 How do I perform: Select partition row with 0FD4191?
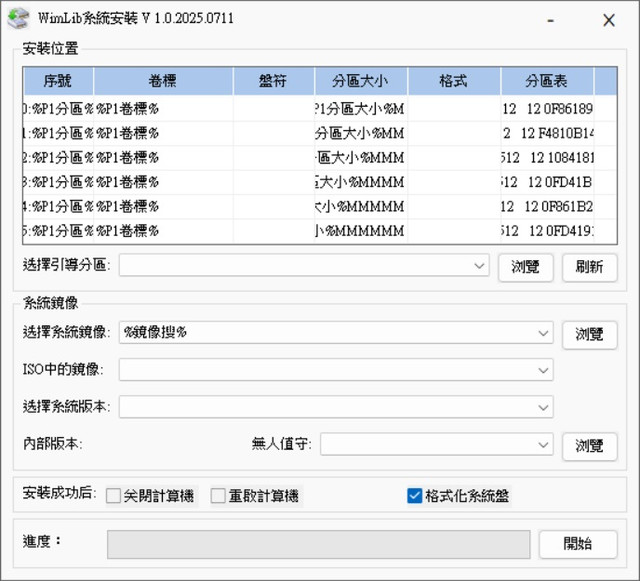click(320, 231)
